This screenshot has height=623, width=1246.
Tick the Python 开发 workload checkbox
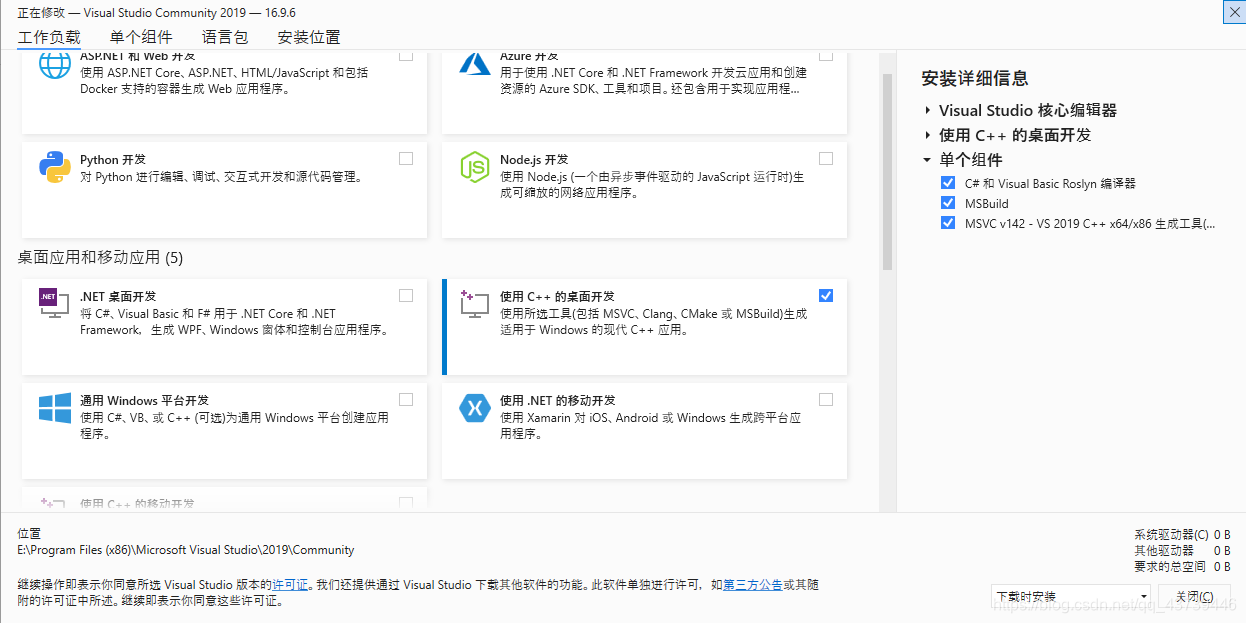tap(406, 158)
